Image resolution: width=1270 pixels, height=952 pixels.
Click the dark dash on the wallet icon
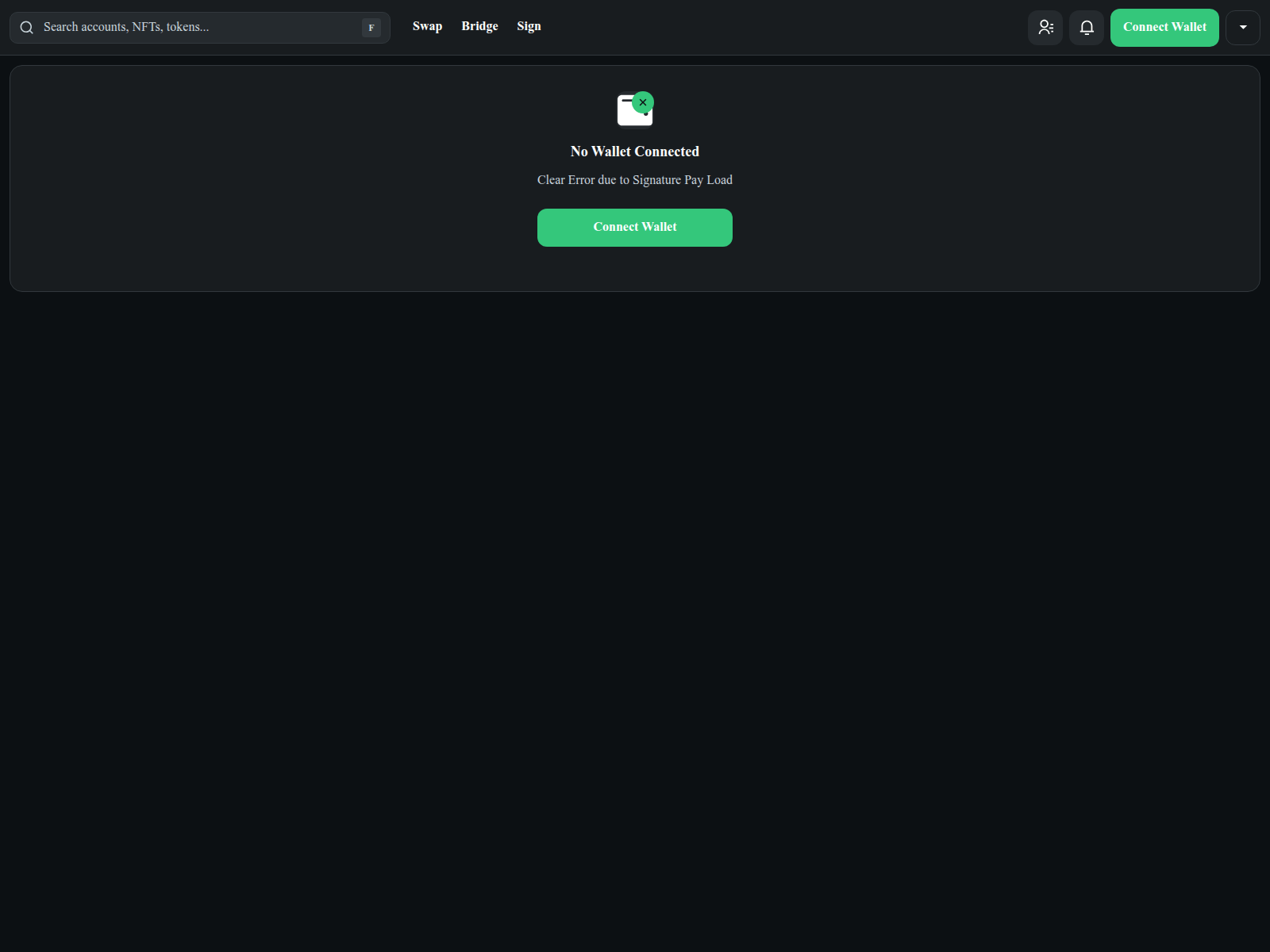click(x=626, y=101)
